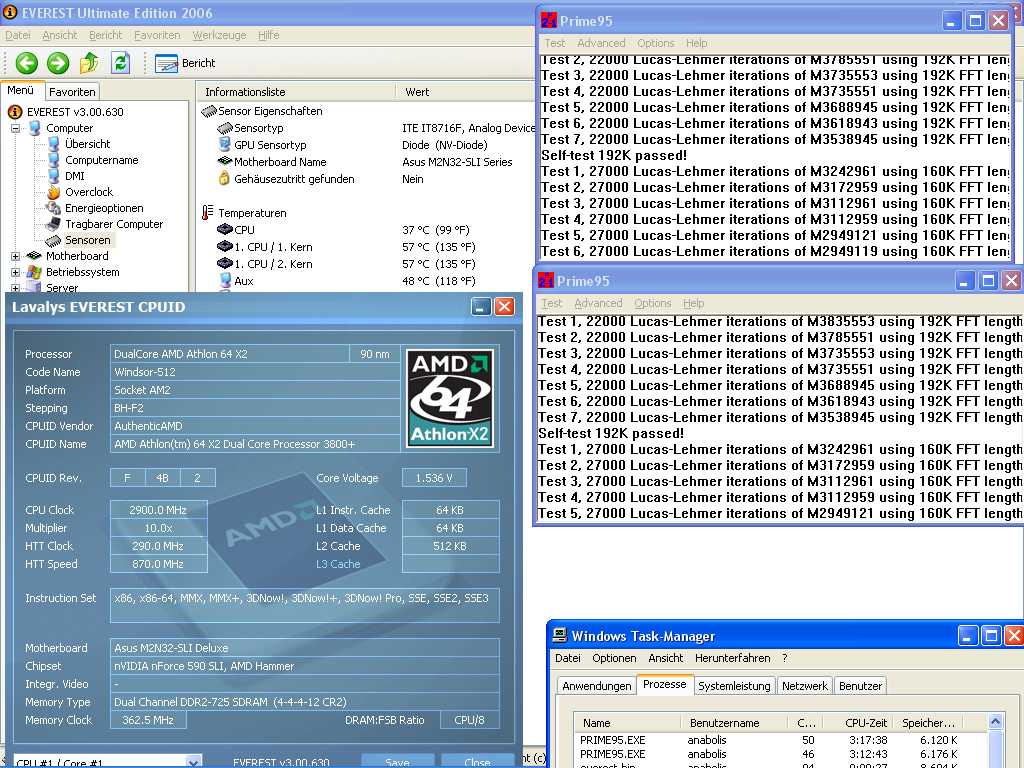Click the Up folder arrow icon in EVEREST

pos(89,63)
